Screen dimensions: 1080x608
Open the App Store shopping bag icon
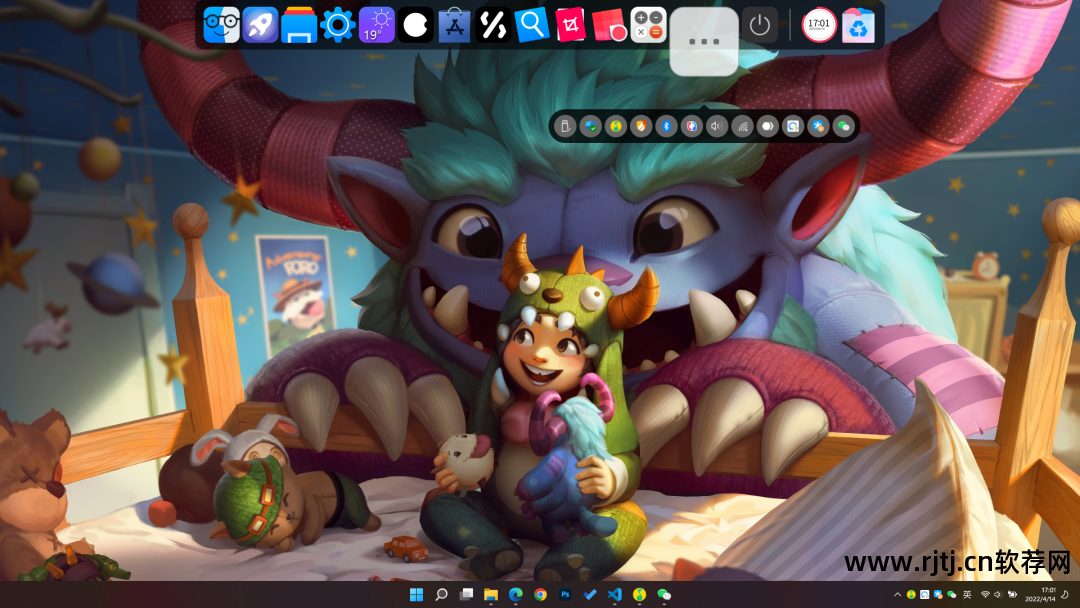point(454,25)
